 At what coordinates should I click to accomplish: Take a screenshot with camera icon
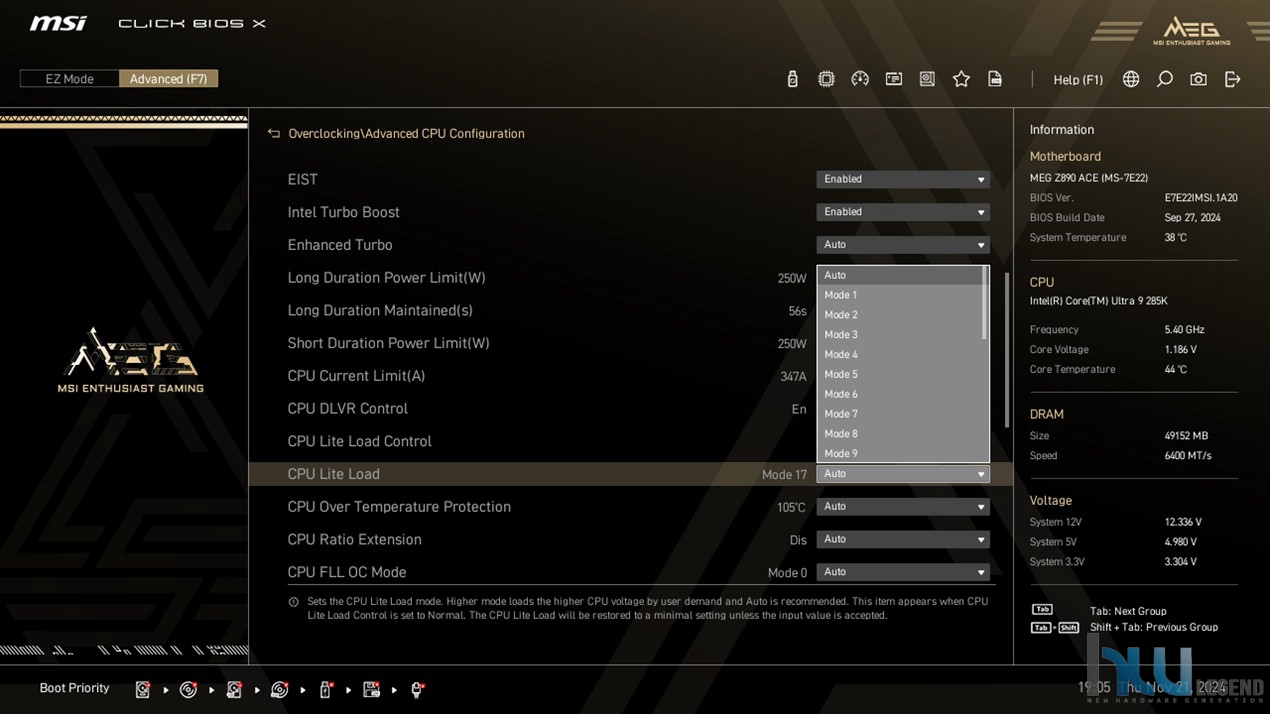[x=1198, y=79]
